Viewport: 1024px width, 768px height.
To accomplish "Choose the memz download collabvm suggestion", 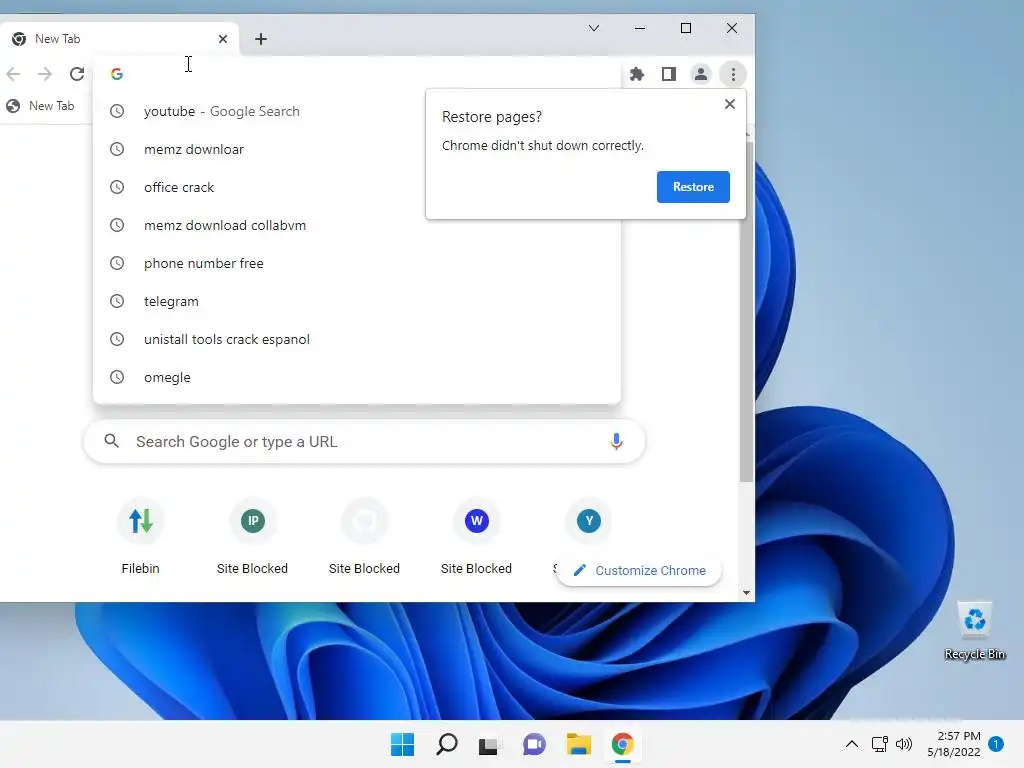I will click(357, 225).
